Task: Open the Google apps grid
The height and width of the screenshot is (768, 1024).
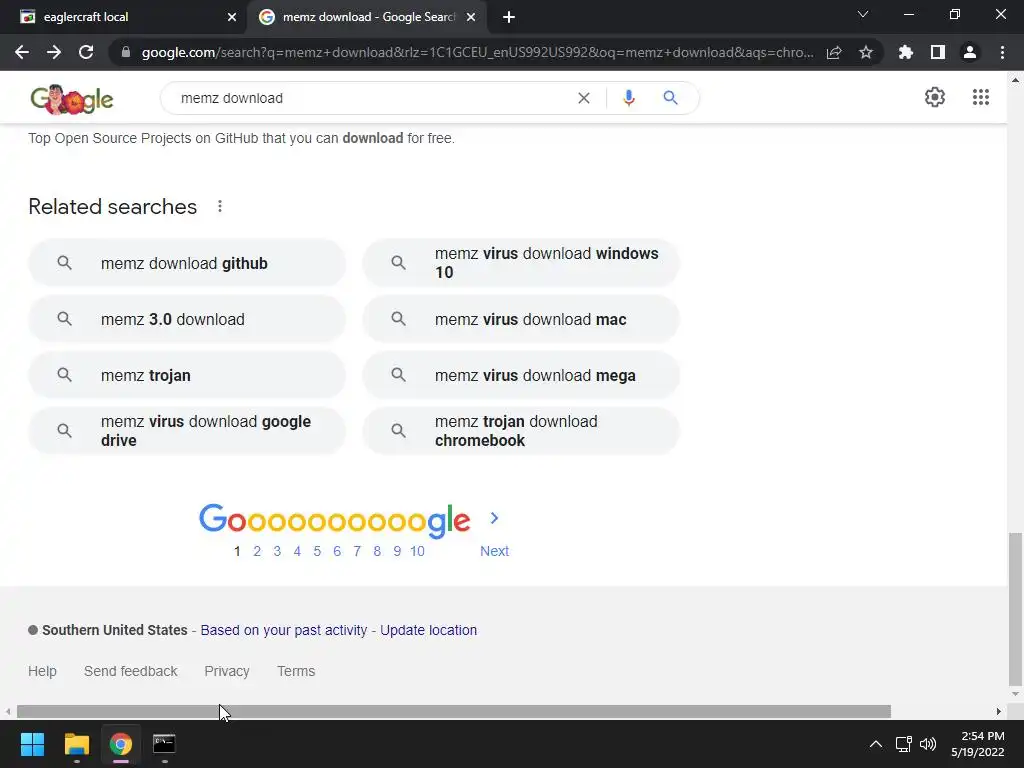Action: click(981, 97)
